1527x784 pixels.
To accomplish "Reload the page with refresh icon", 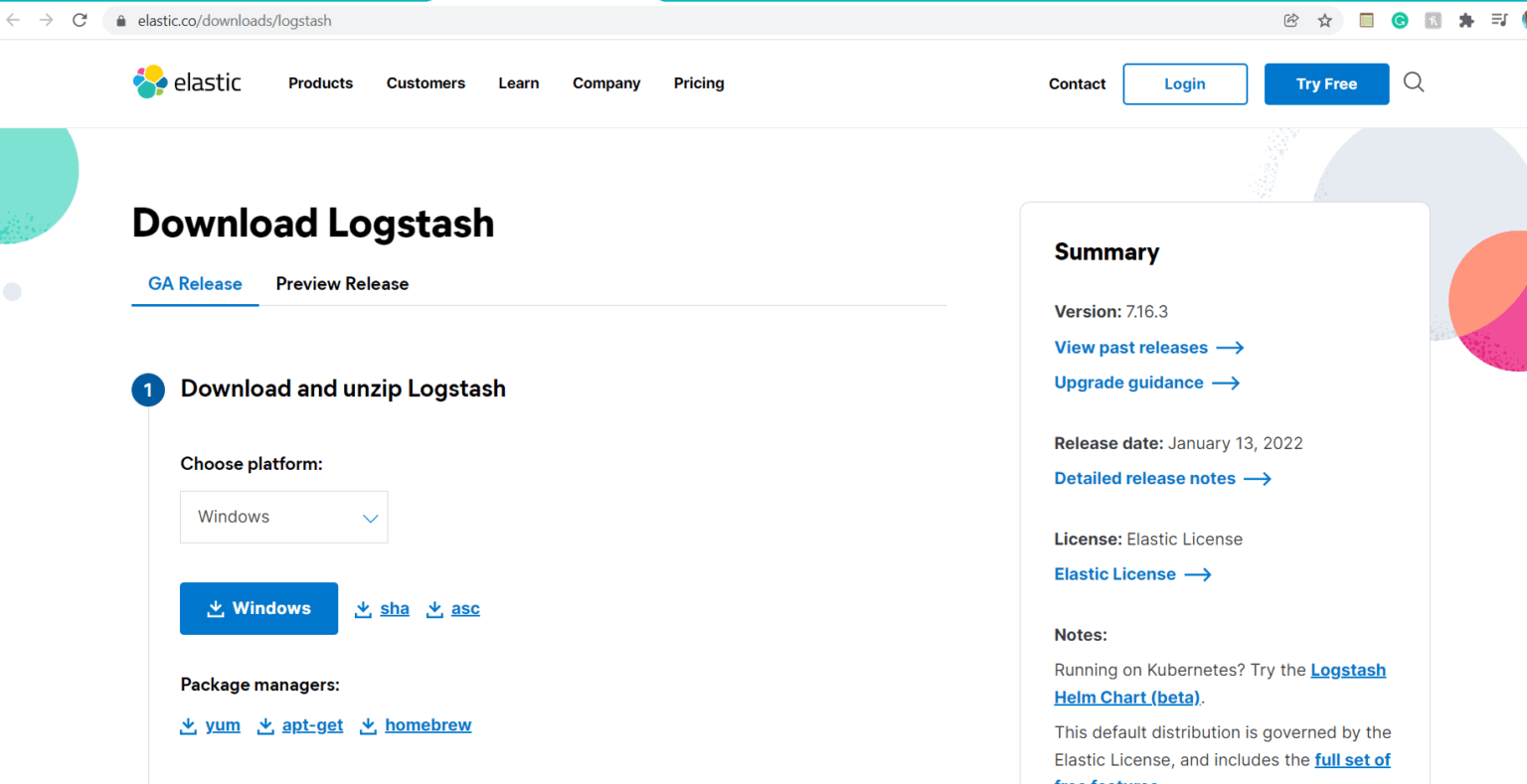I will pyautogui.click(x=80, y=20).
